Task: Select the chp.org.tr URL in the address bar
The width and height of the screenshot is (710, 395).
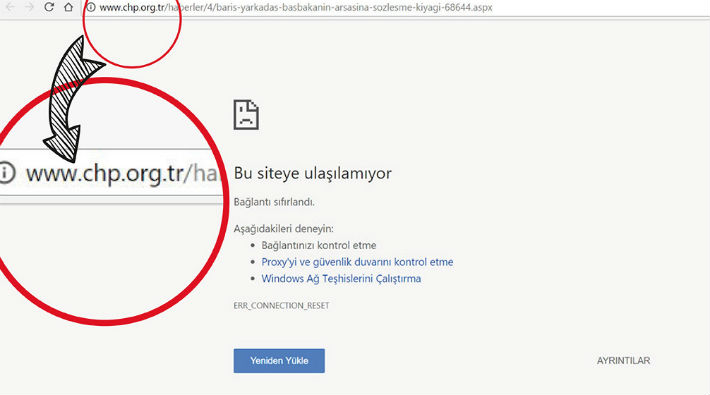Action: (296, 7)
